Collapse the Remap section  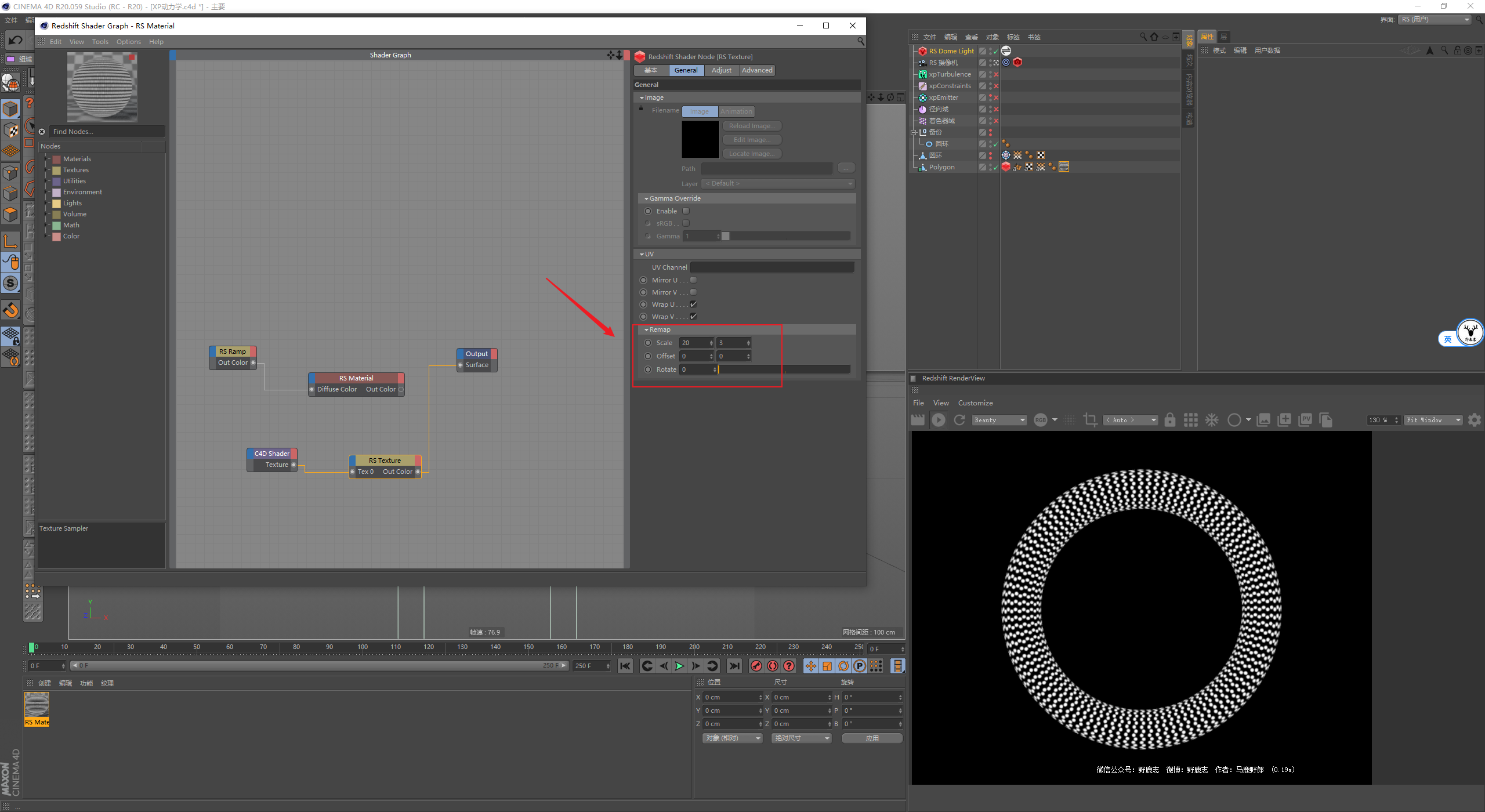coord(646,329)
